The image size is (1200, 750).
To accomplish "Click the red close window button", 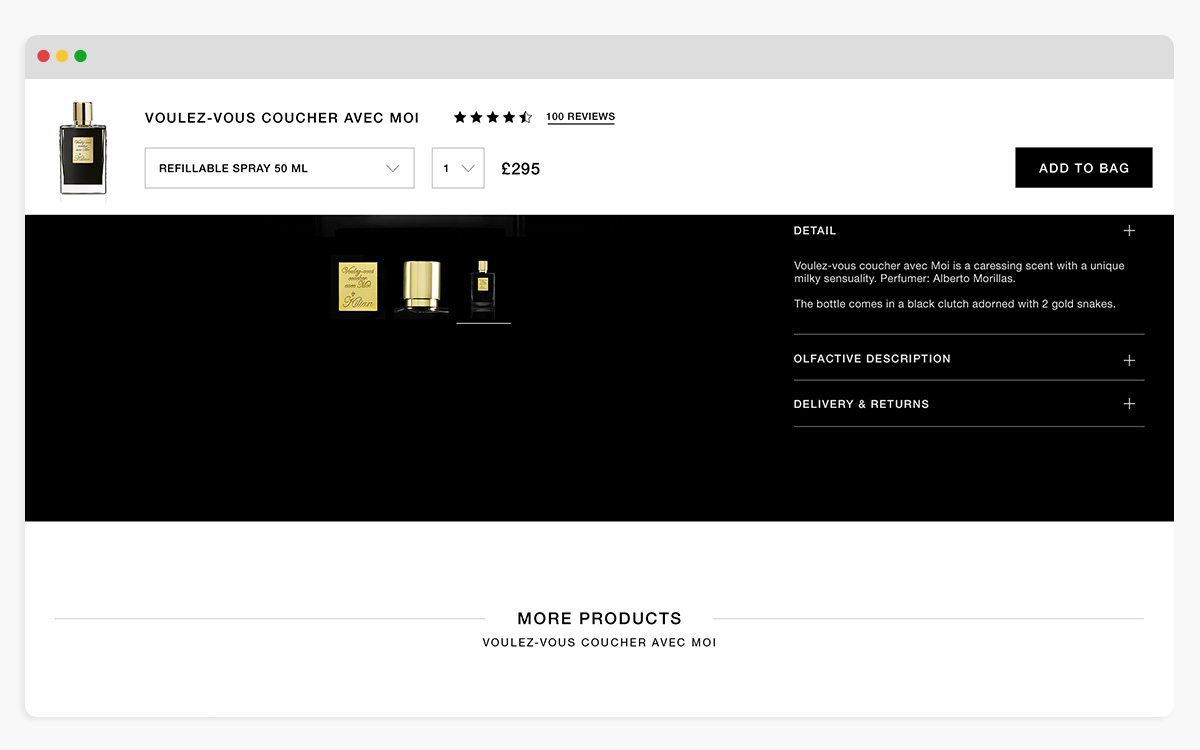I will tap(43, 56).
